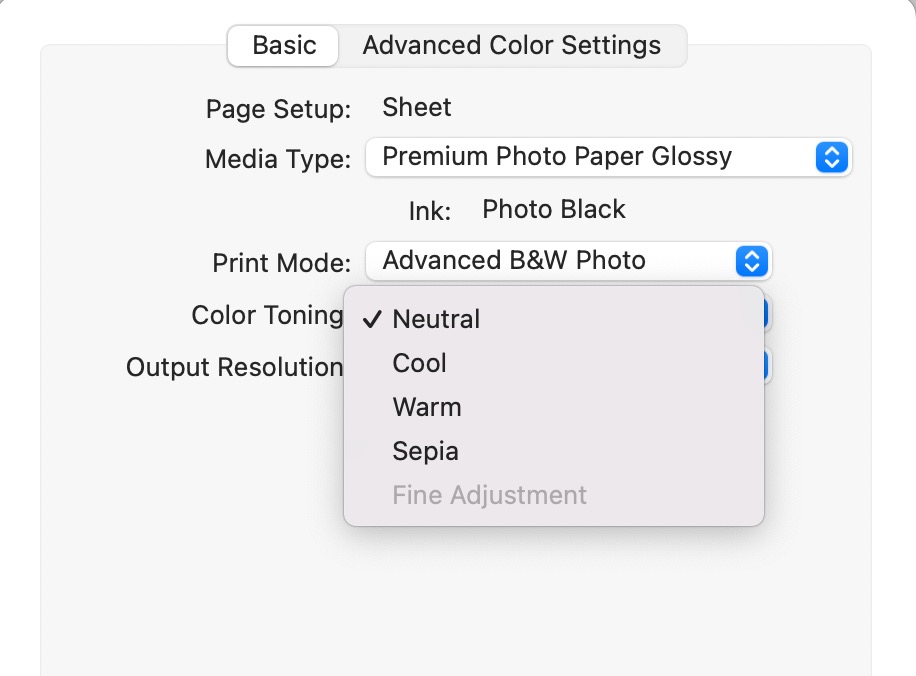
Task: Open the Advanced Color Settings tab
Action: click(x=511, y=46)
